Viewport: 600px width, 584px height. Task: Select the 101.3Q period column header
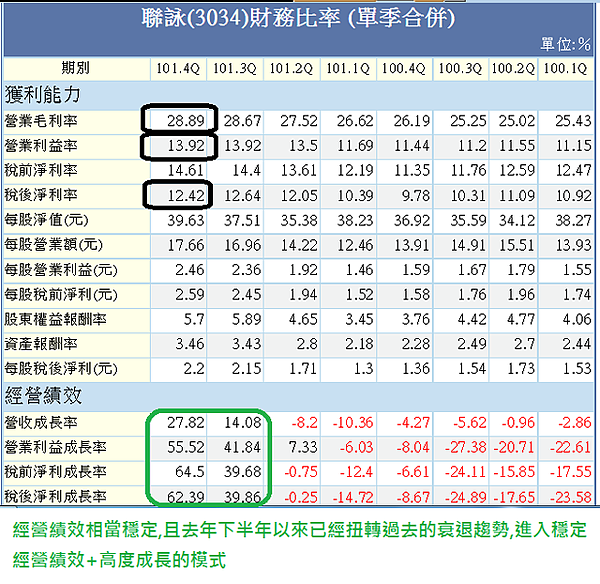(x=235, y=69)
